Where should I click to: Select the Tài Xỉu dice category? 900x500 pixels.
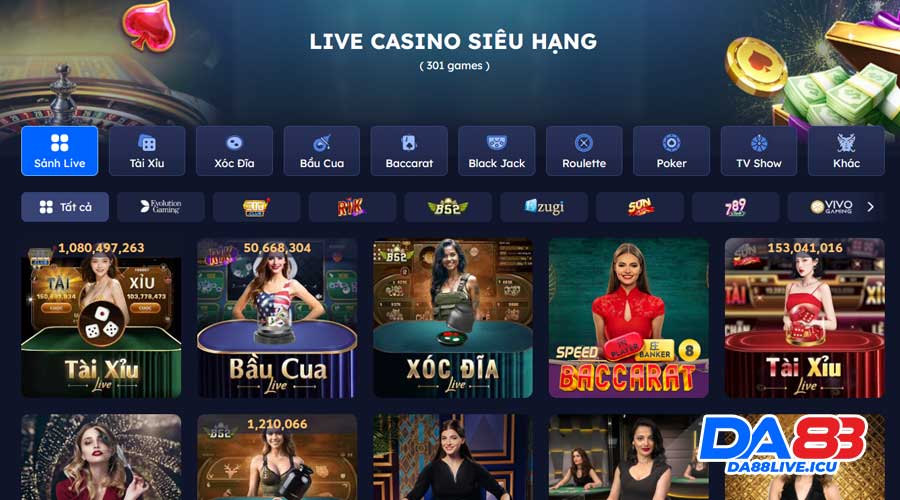[147, 151]
